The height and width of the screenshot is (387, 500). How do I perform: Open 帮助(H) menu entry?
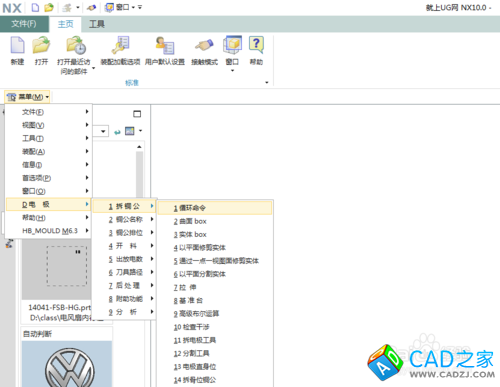tap(48, 218)
